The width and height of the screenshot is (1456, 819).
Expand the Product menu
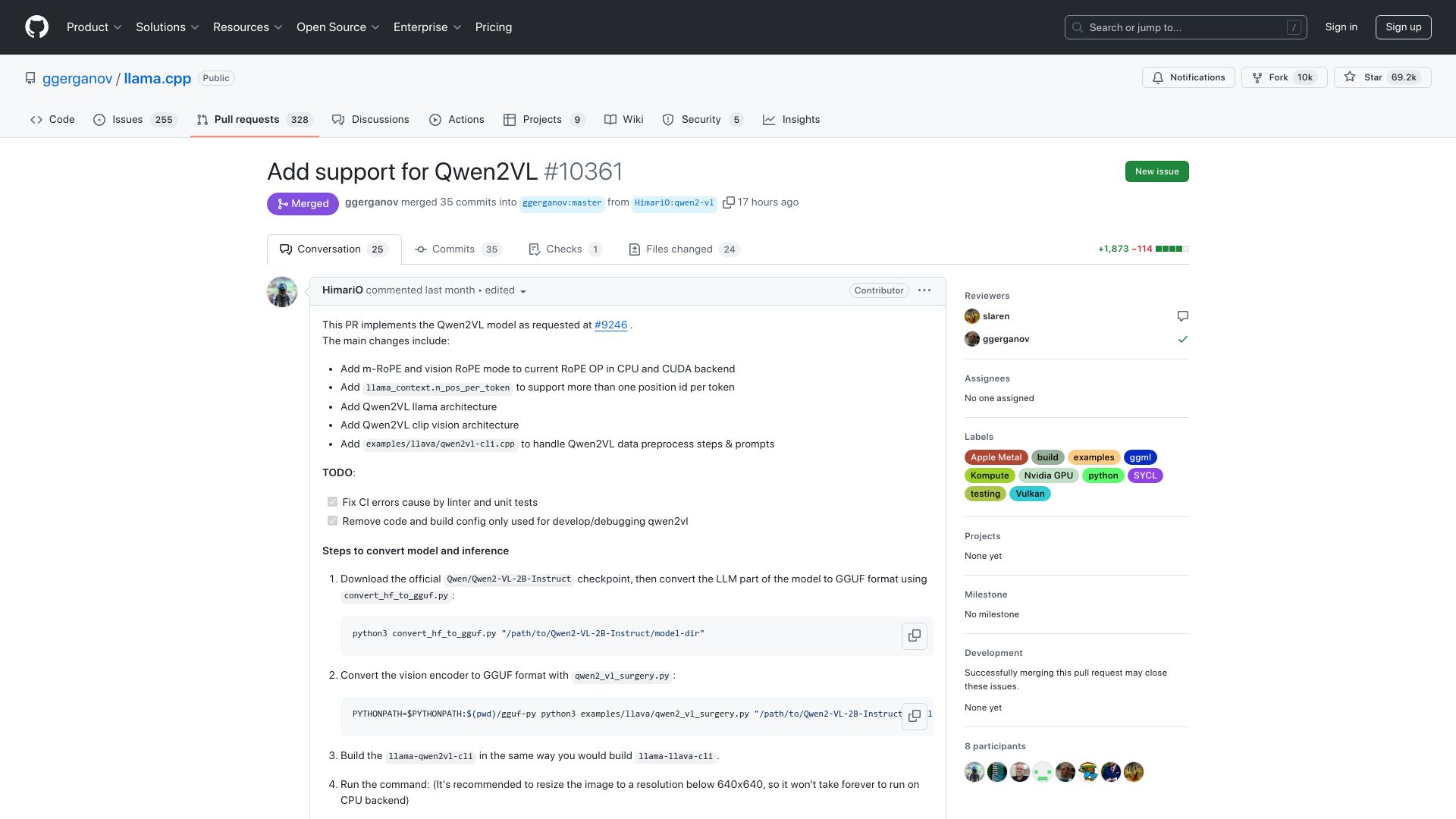[94, 27]
